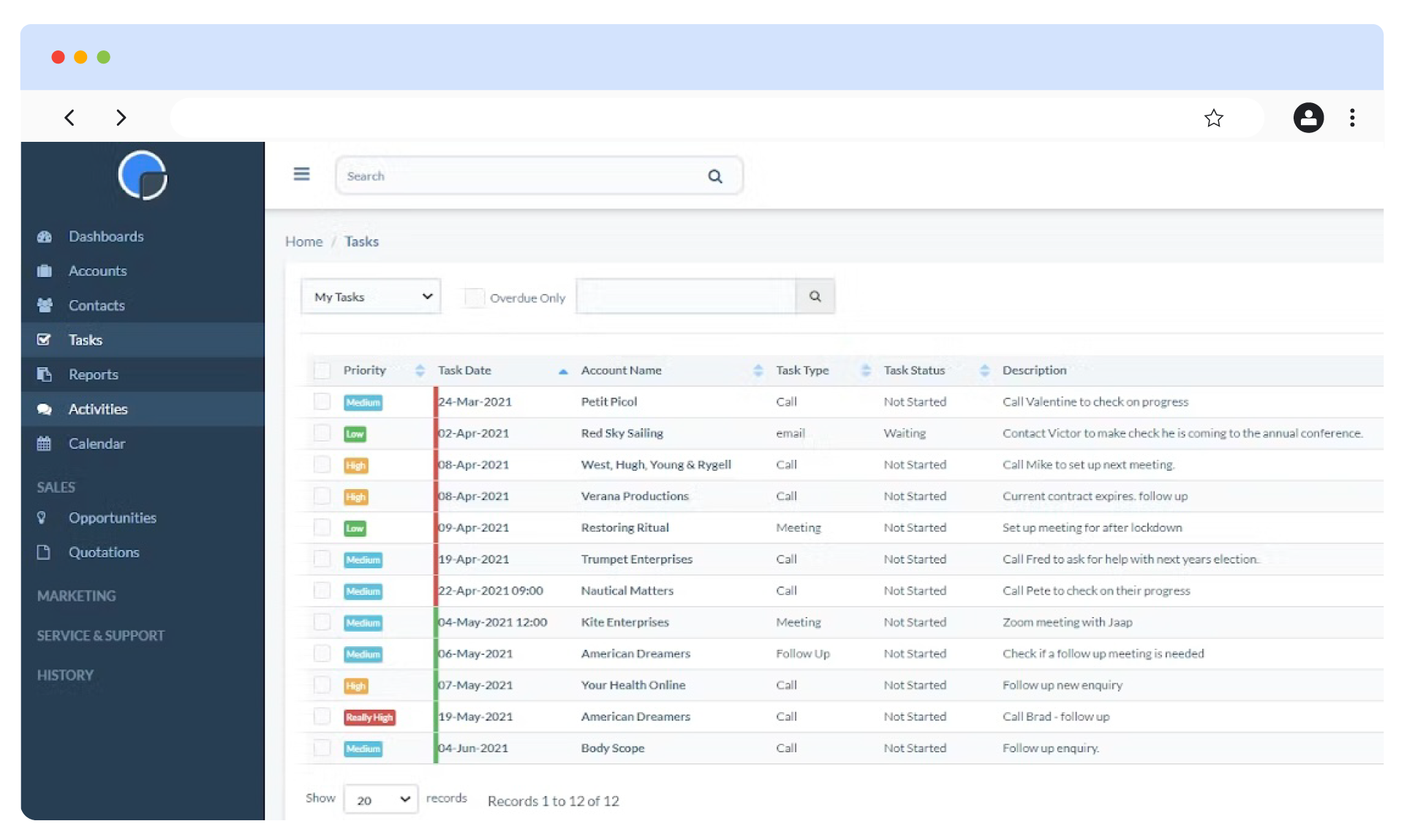Screen dimensions: 1404x840
Task: Open the My Tasks dropdown
Action: (x=371, y=296)
